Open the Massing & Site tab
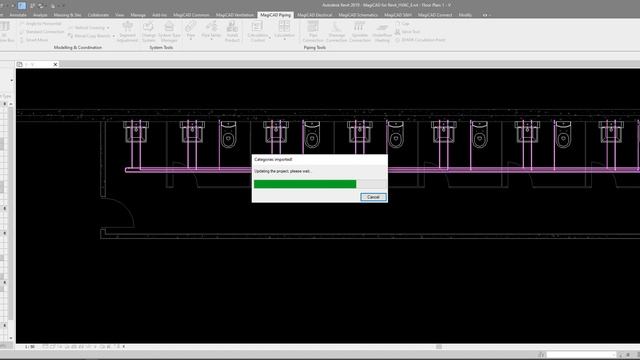This screenshot has height=360, width=640. 67,15
